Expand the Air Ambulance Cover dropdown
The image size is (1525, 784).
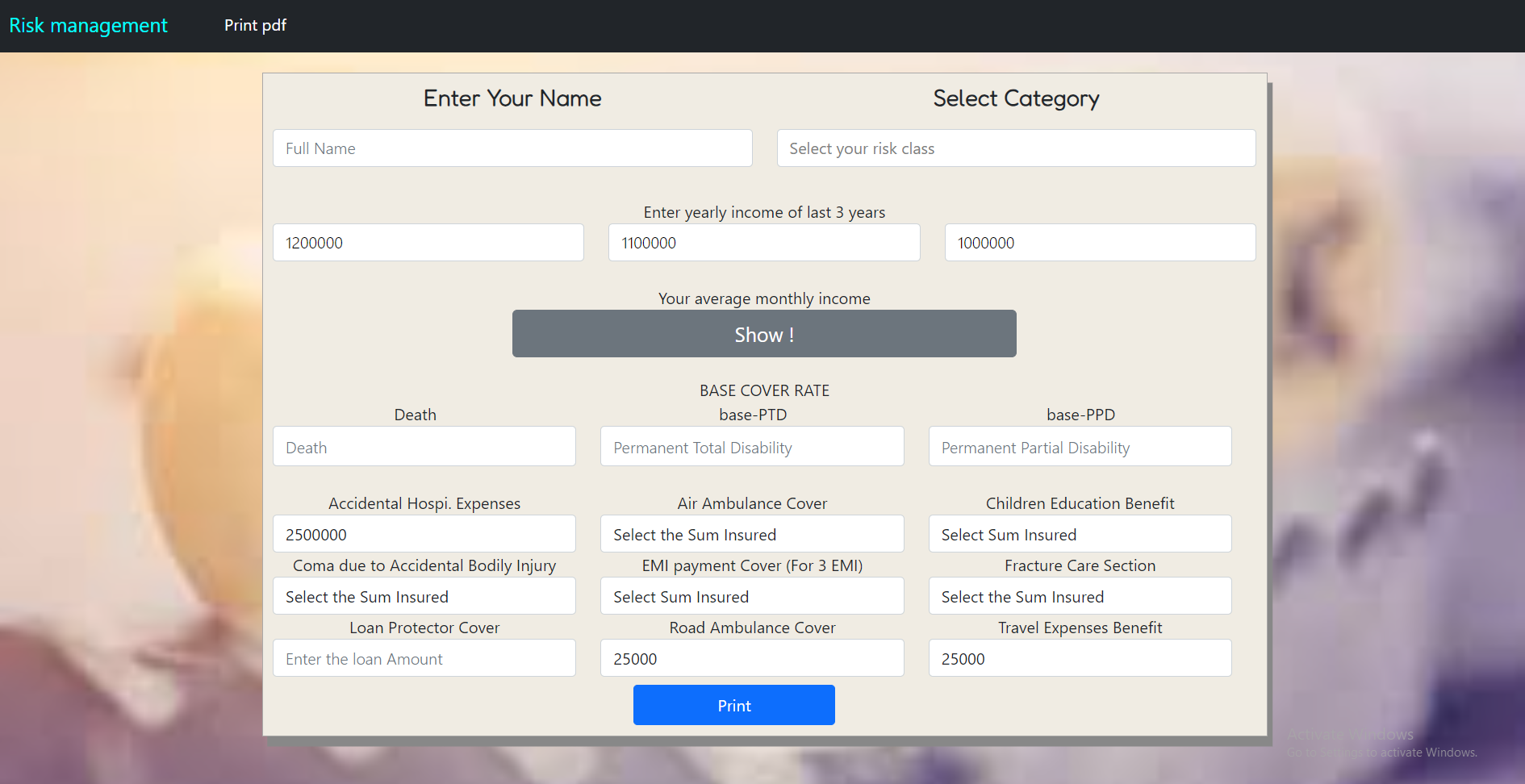click(751, 534)
